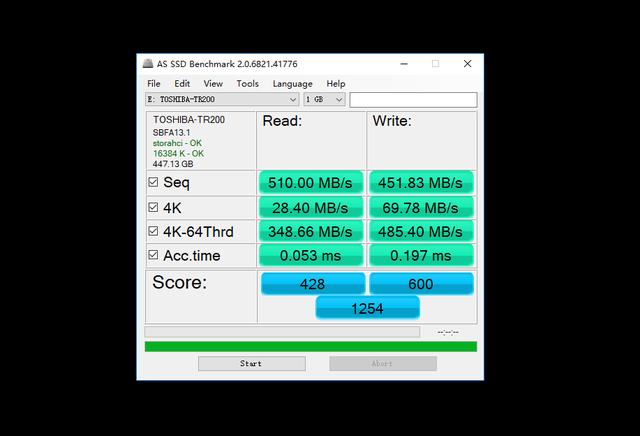Viewport: 640px width, 436px height.
Task: Click the read score 428
Action: coord(313,284)
